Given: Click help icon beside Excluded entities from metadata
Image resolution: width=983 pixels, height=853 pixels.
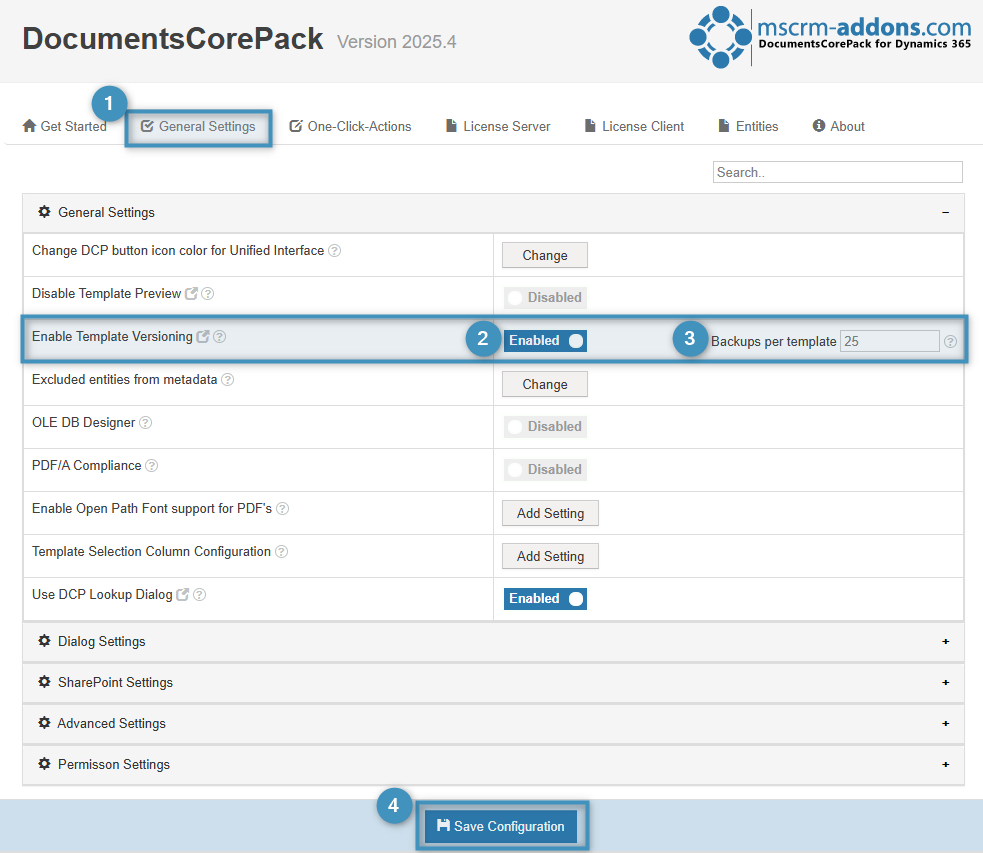Looking at the screenshot, I should click(x=228, y=380).
